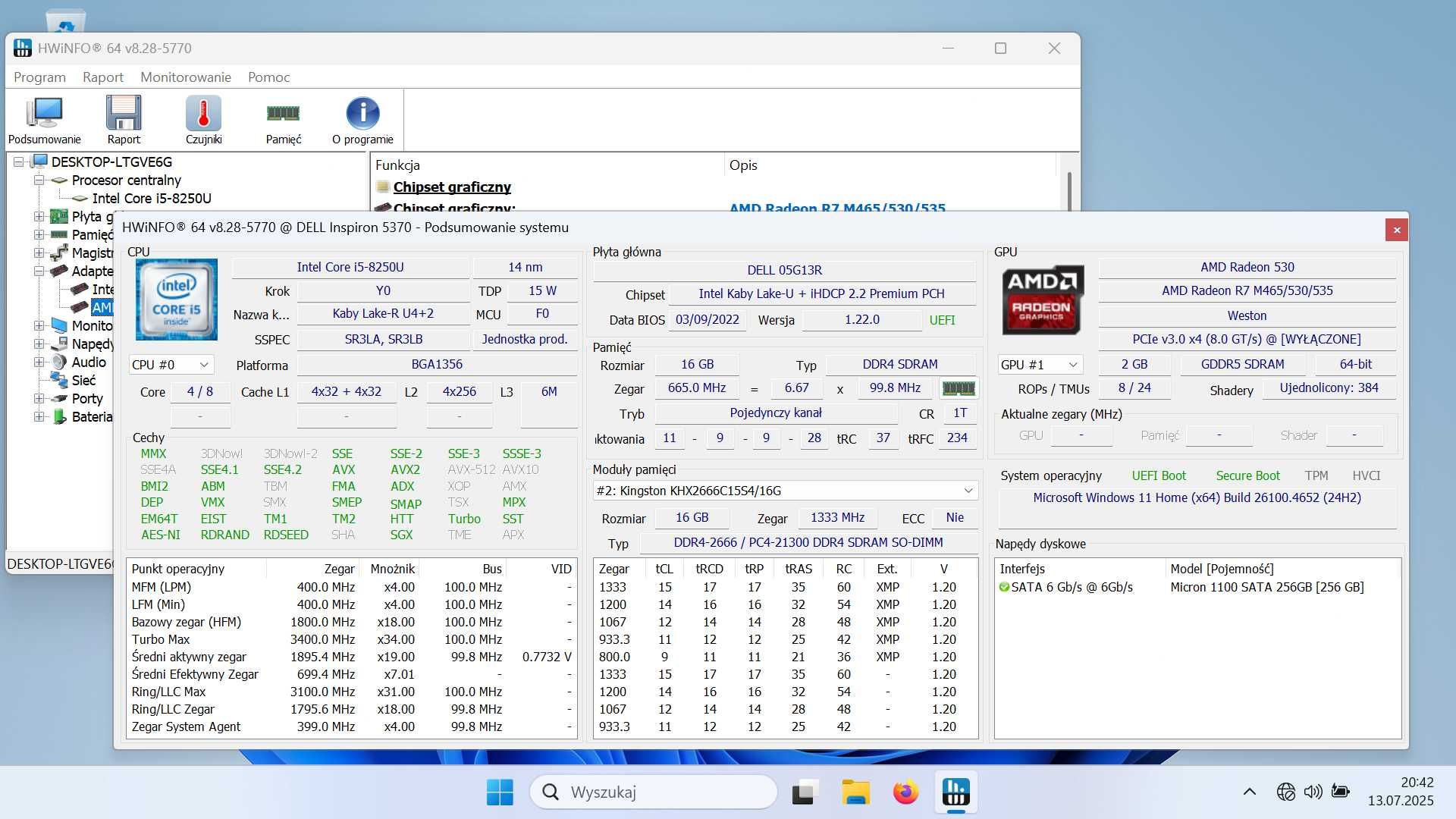Open Windows Start menu
Viewport: 1456px width, 819px height.
pyautogui.click(x=499, y=792)
